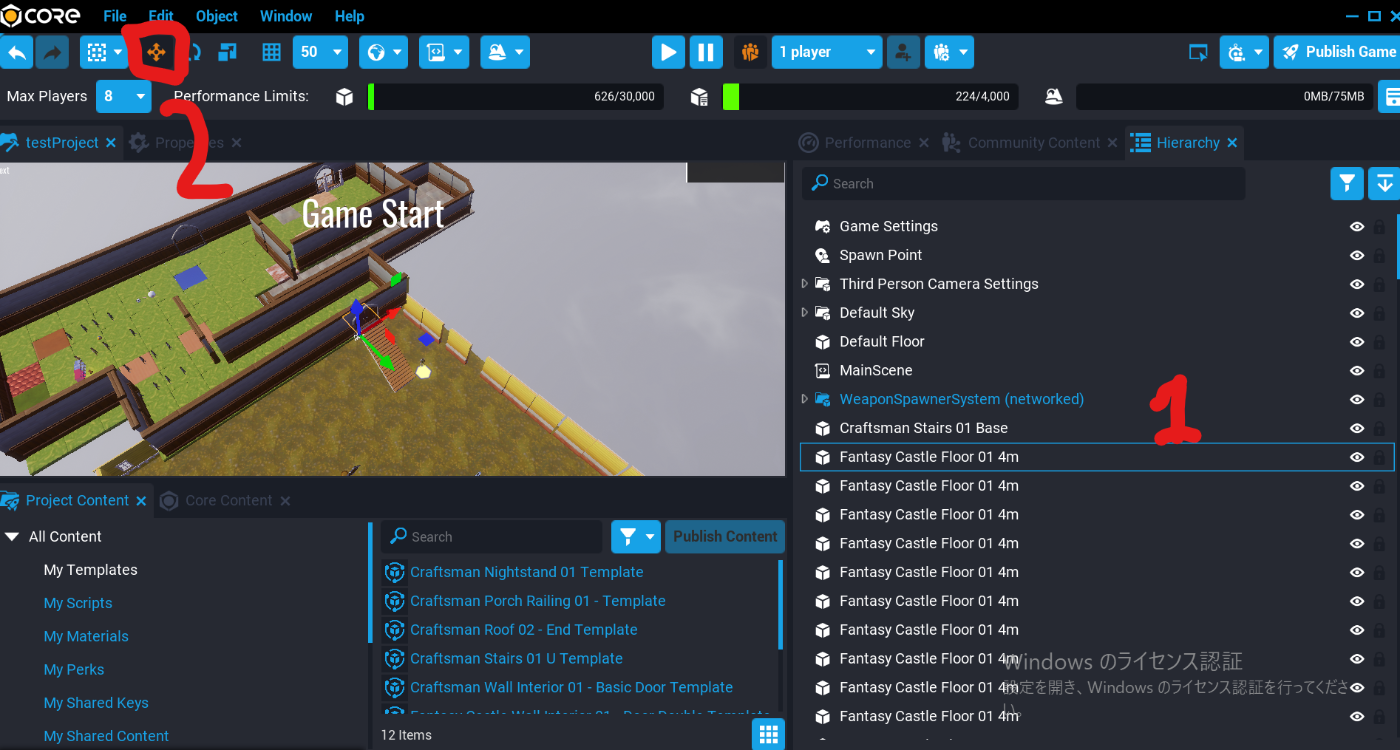Open the view options dropdown beside Publish Game
1400x750 pixels.
pos(1245,52)
